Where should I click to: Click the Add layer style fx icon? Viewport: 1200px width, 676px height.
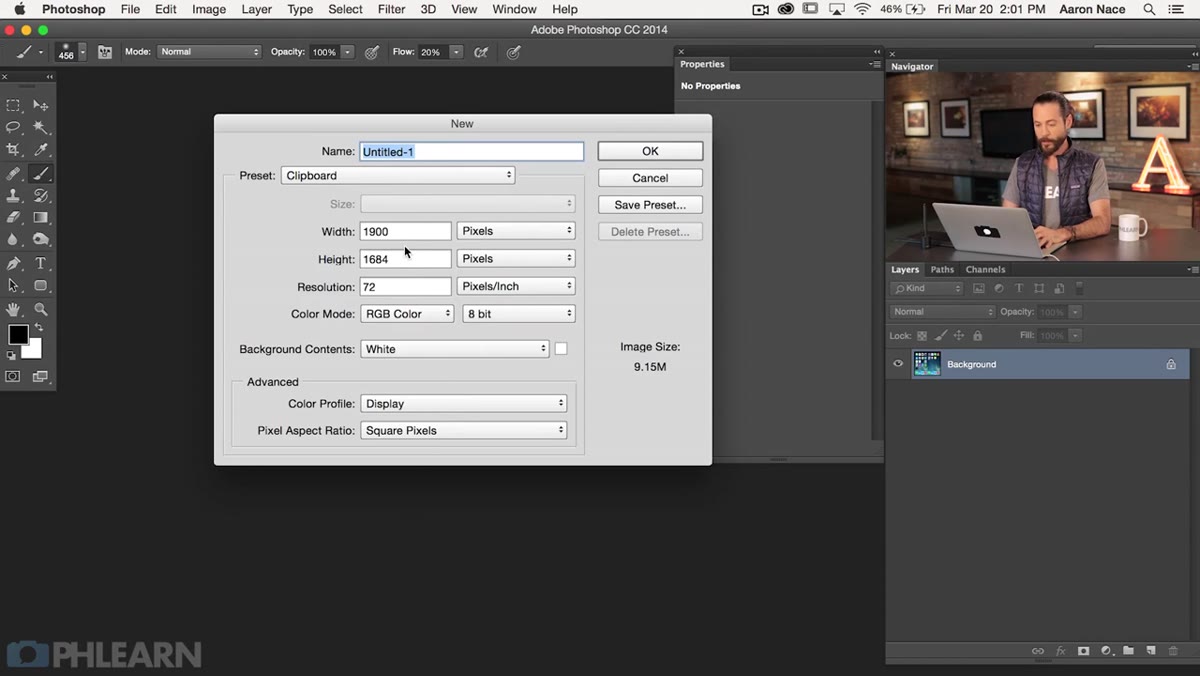(1061, 651)
